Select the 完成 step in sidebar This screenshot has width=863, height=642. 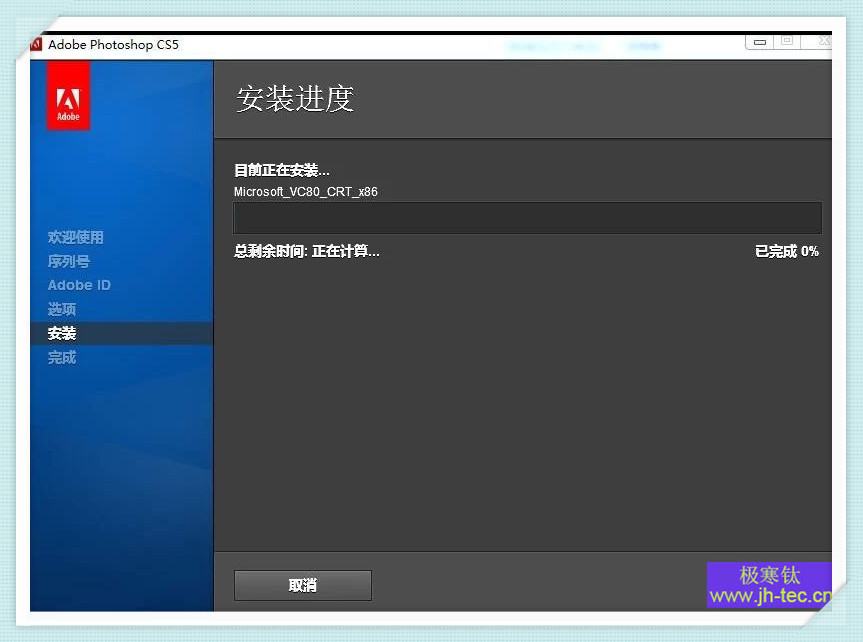[x=62, y=357]
